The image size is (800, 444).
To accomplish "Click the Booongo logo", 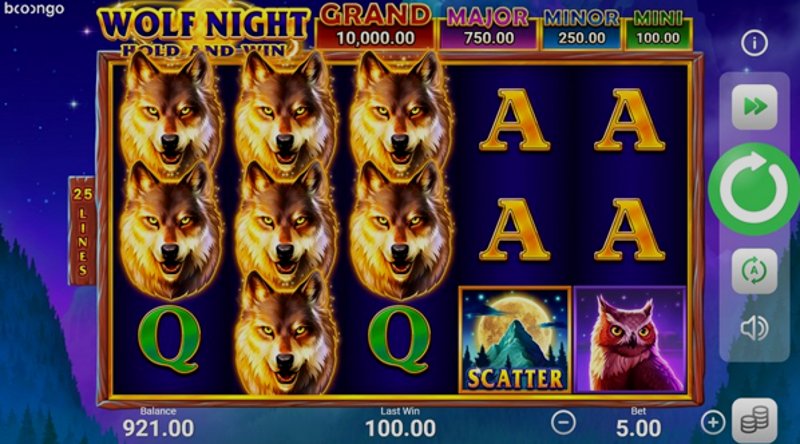I will [x=34, y=9].
